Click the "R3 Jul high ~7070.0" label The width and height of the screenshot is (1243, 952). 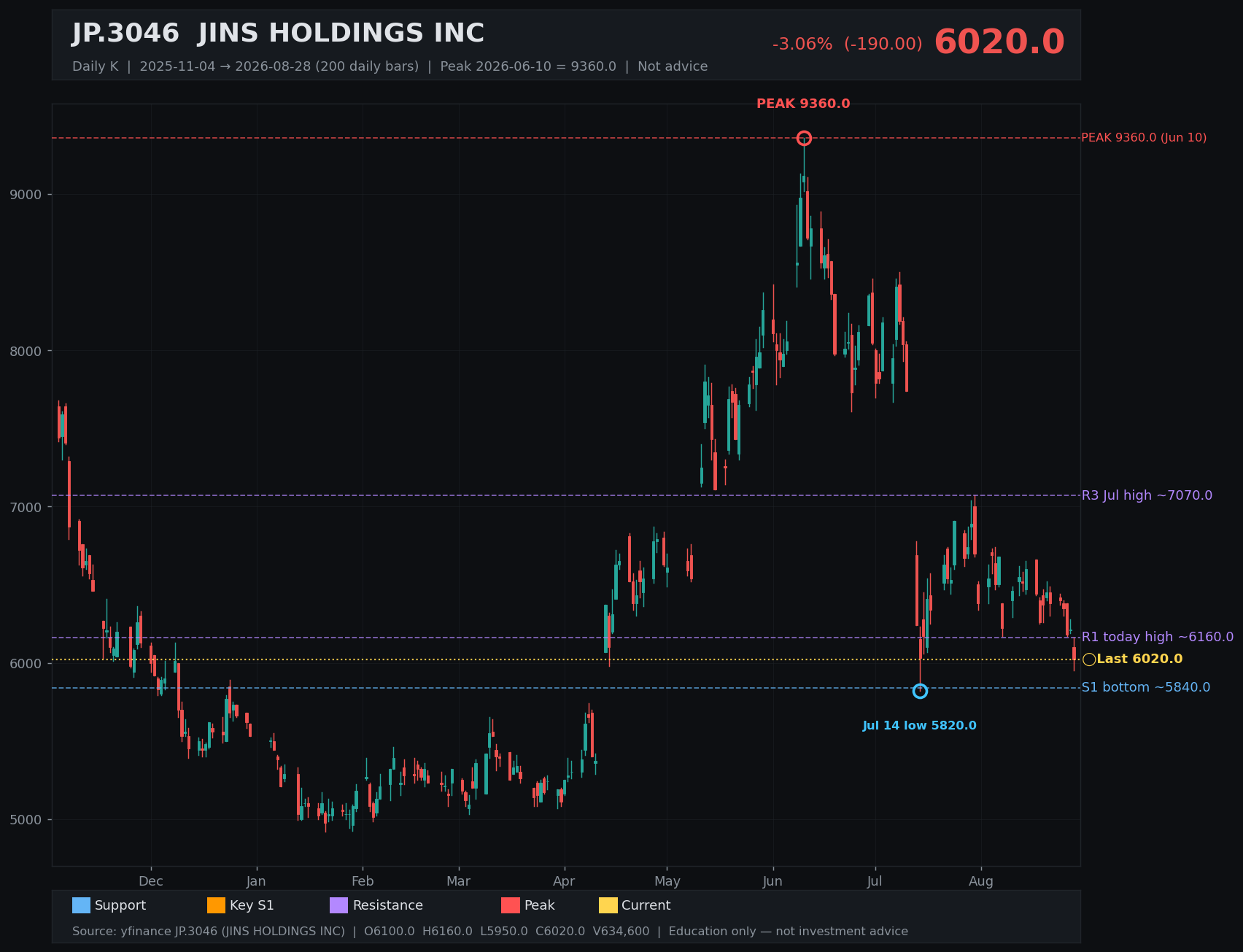tap(1147, 495)
